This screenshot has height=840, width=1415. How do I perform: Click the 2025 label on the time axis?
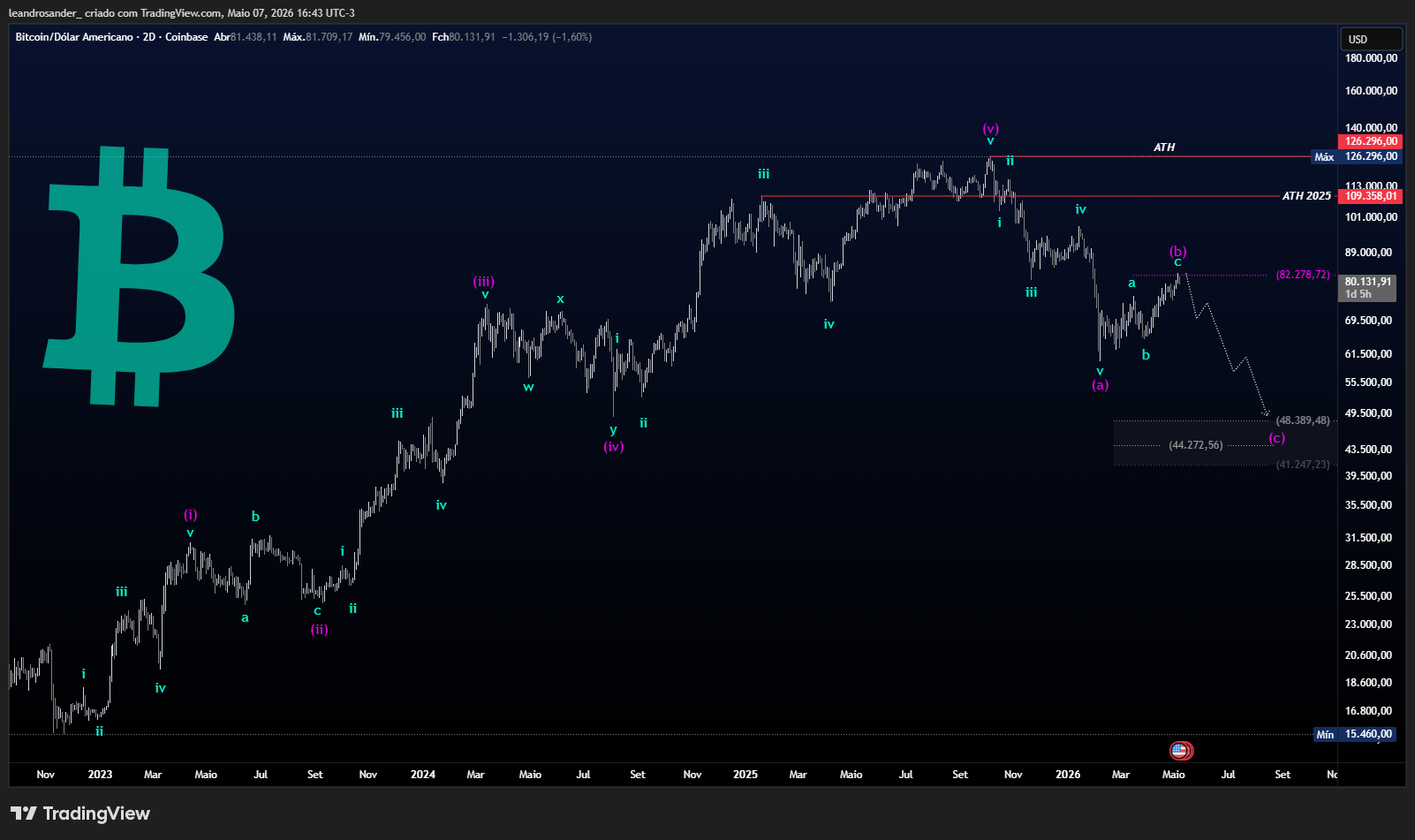745,775
